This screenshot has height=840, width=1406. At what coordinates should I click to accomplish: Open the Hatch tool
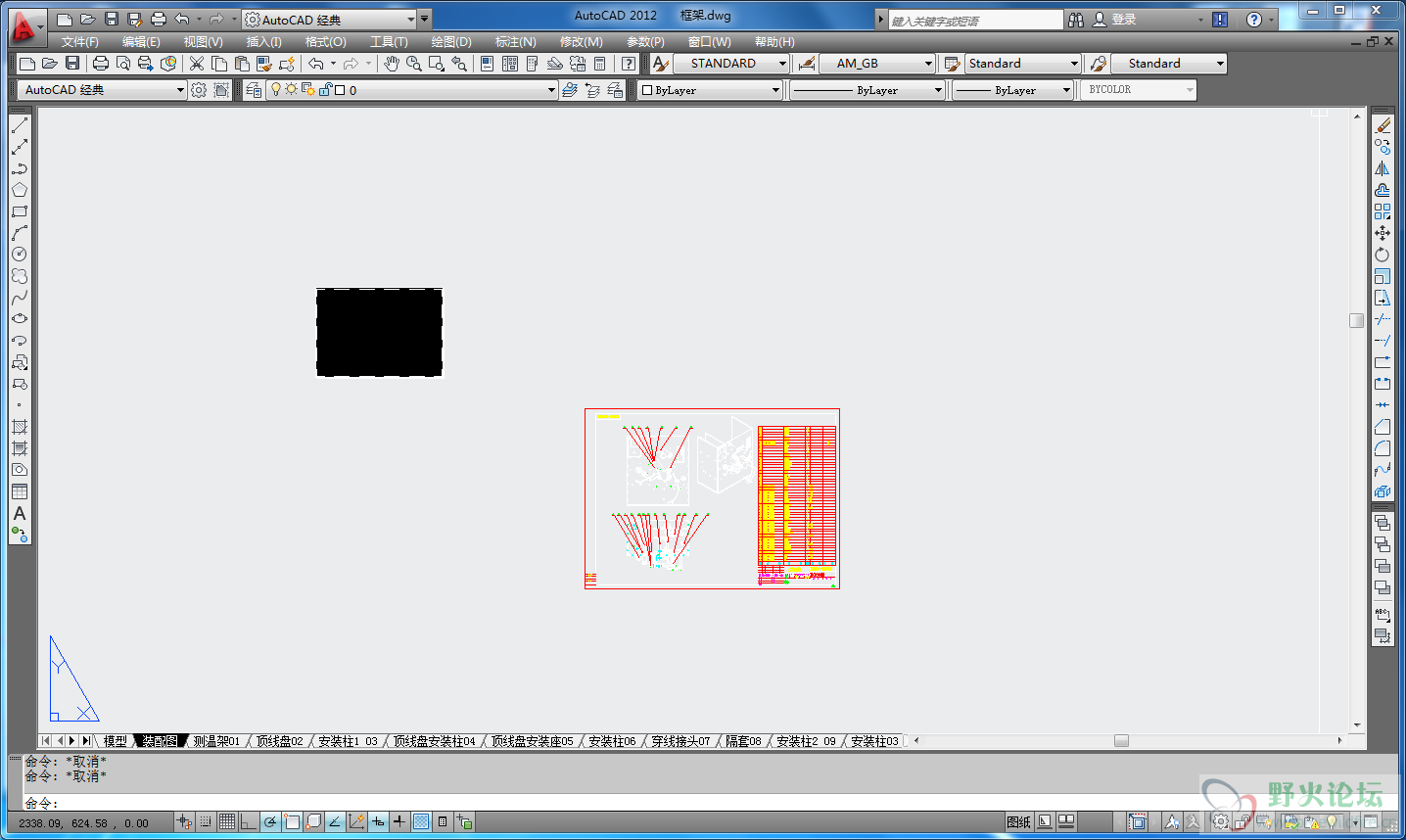coord(19,427)
